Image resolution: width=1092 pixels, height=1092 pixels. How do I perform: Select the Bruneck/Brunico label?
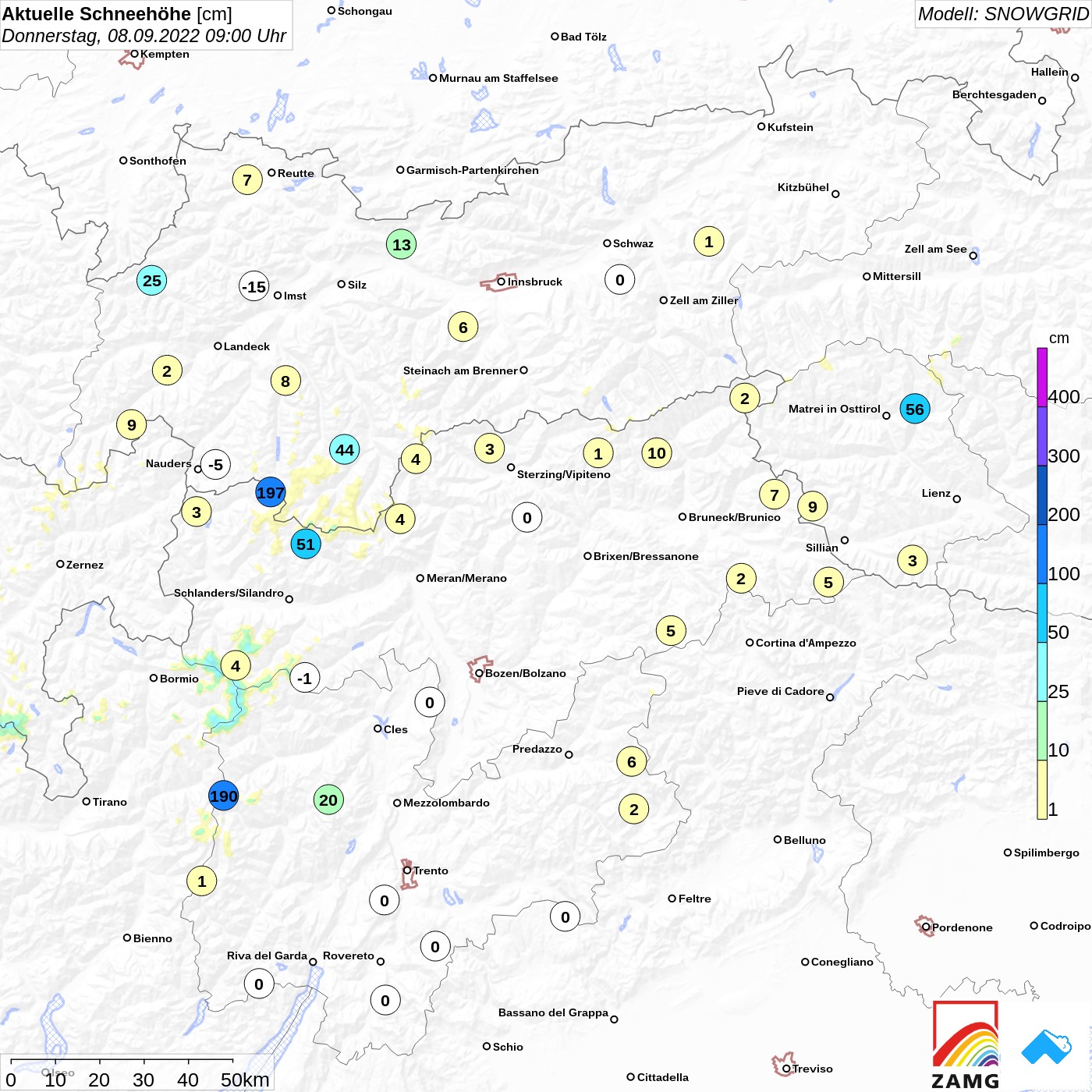pos(735,517)
